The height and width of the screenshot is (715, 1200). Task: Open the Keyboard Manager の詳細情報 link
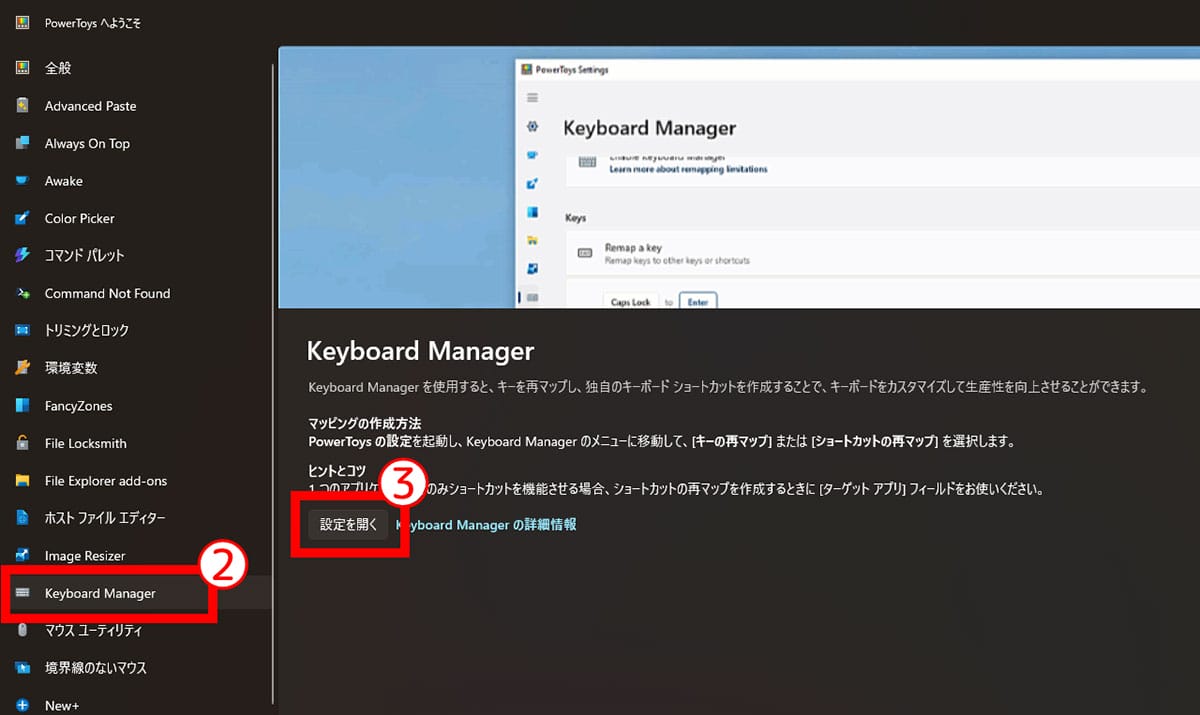tap(486, 524)
